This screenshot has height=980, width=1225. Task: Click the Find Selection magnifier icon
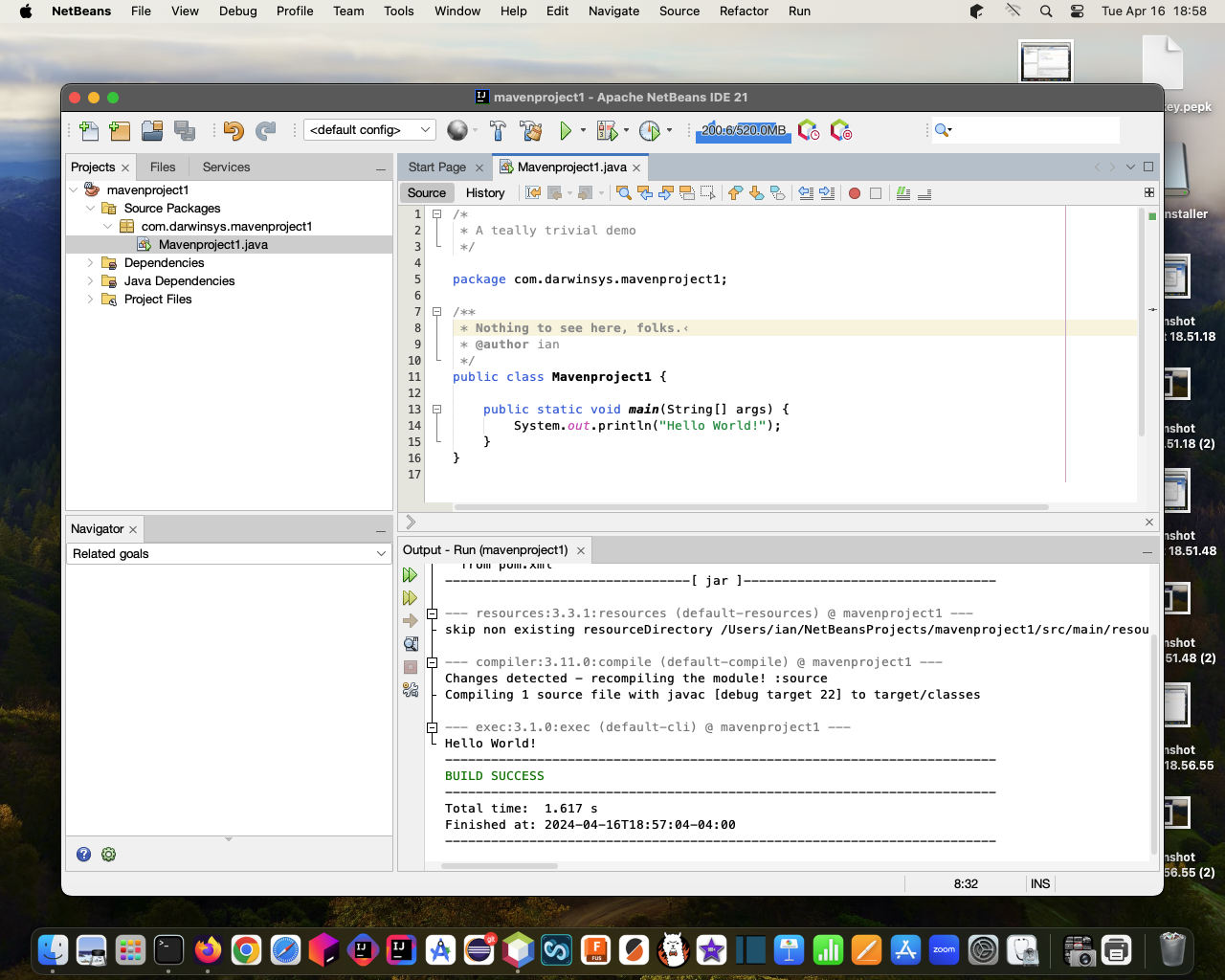click(x=624, y=193)
